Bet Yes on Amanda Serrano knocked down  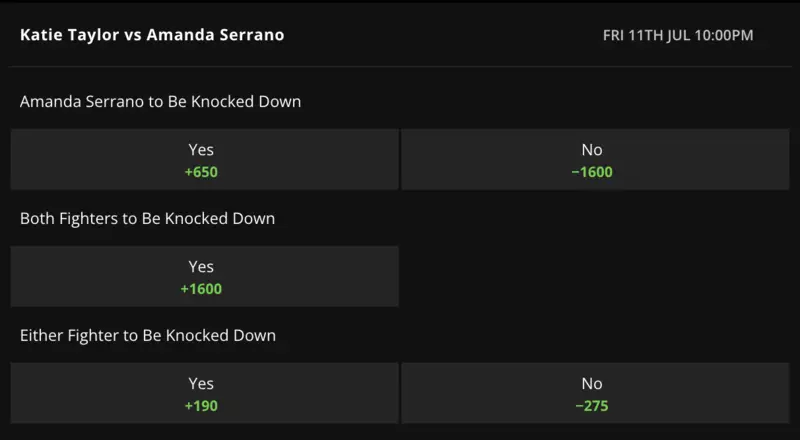204,160
